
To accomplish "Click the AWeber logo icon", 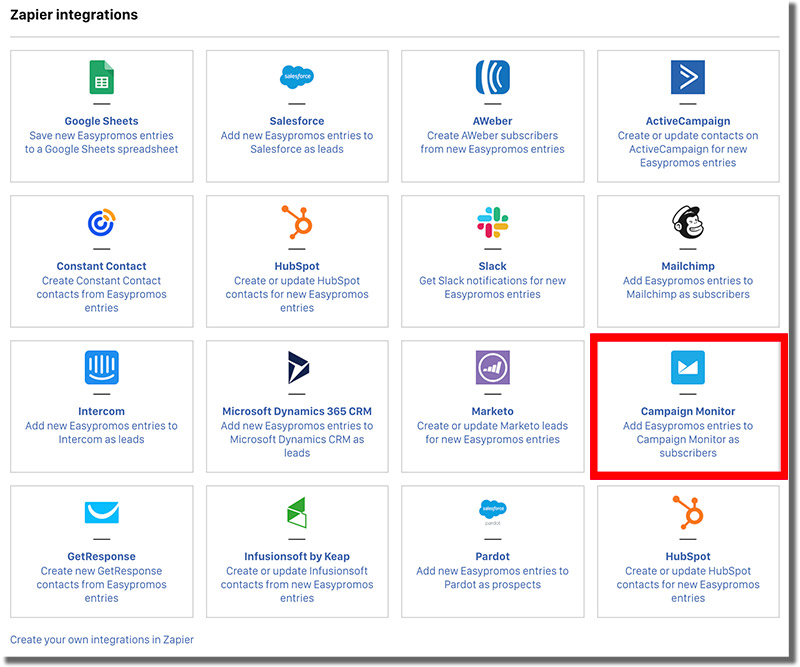I will tap(492, 77).
